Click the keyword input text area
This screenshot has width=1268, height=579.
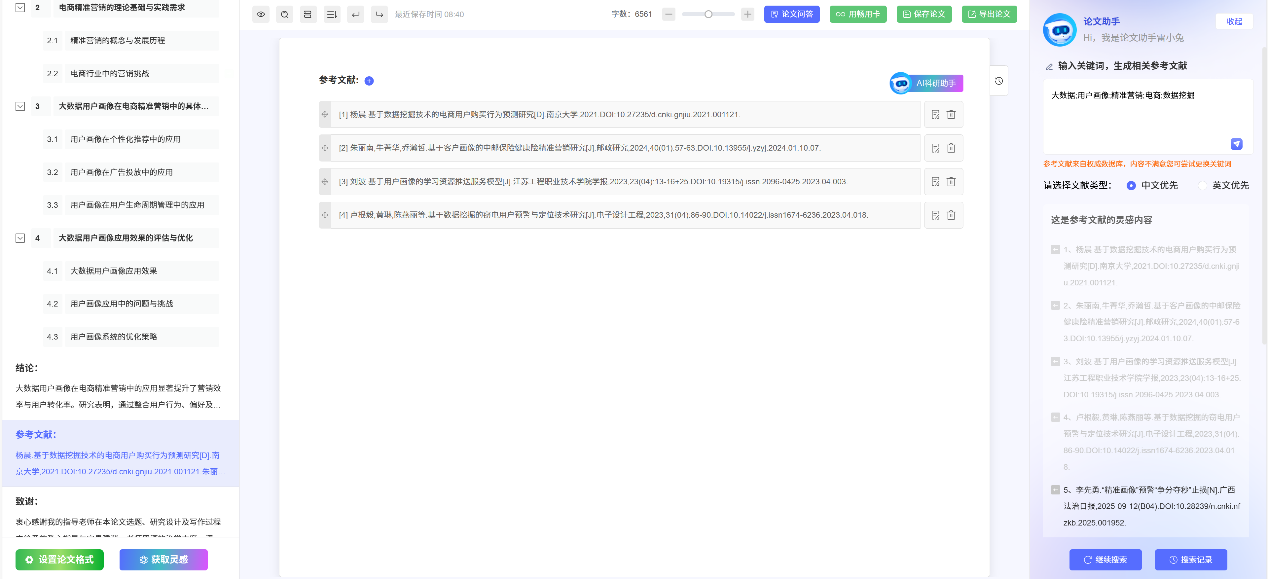click(1146, 118)
